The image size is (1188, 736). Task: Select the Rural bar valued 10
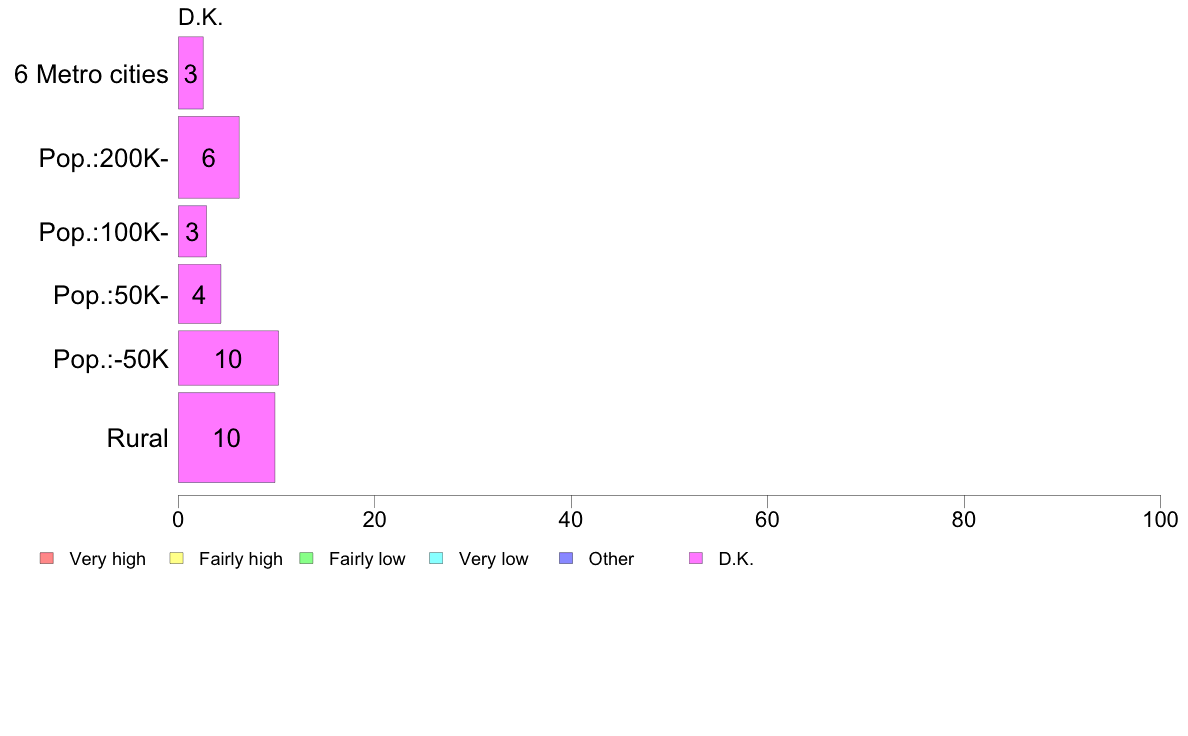227,437
